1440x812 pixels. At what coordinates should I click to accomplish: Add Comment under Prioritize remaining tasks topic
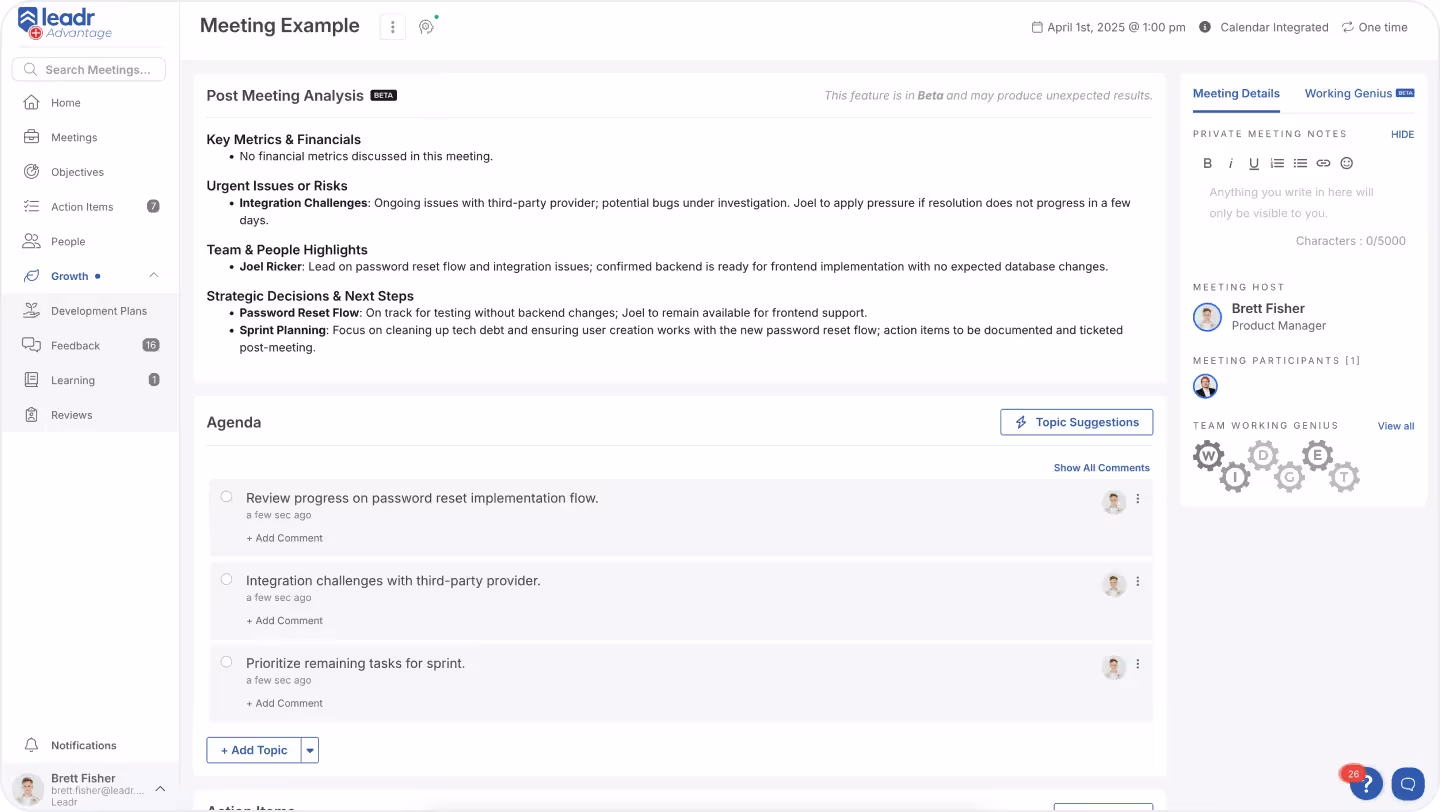click(285, 703)
